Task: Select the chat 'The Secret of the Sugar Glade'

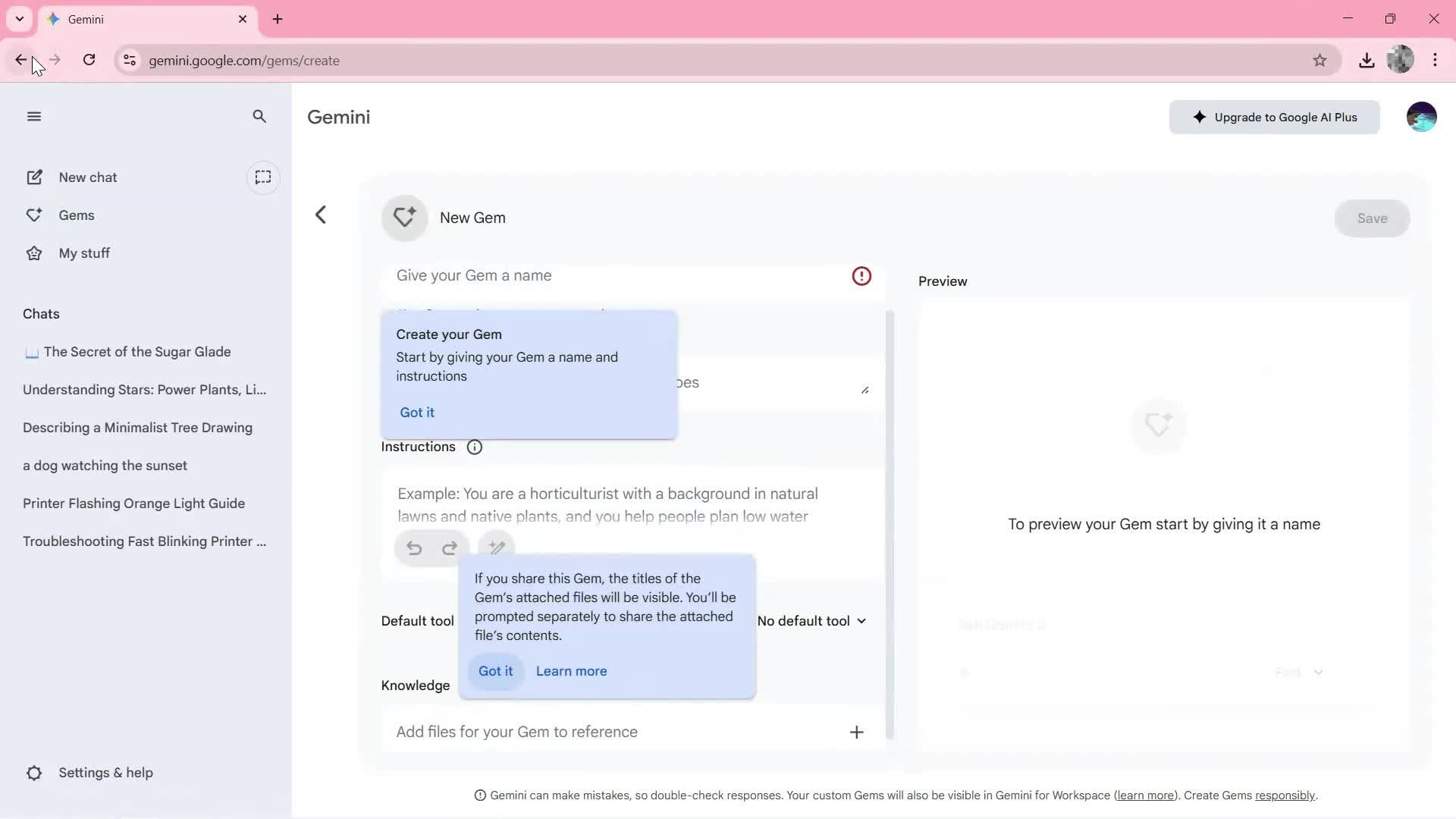Action: point(138,351)
